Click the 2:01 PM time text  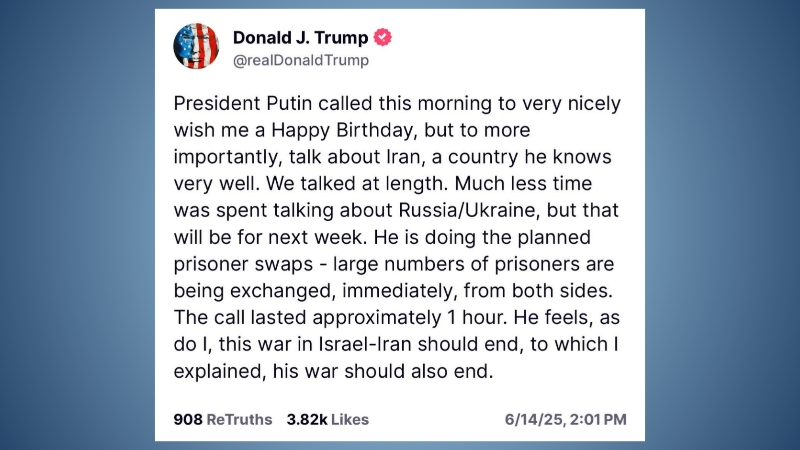[598, 419]
